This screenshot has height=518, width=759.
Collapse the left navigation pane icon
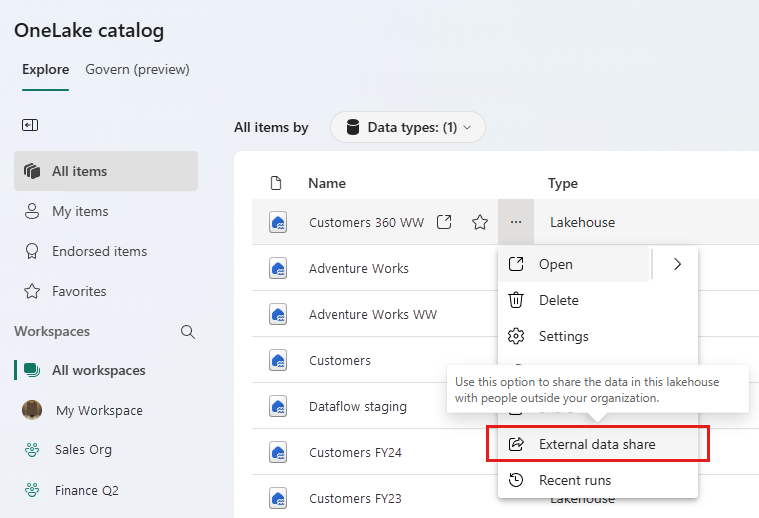point(30,125)
